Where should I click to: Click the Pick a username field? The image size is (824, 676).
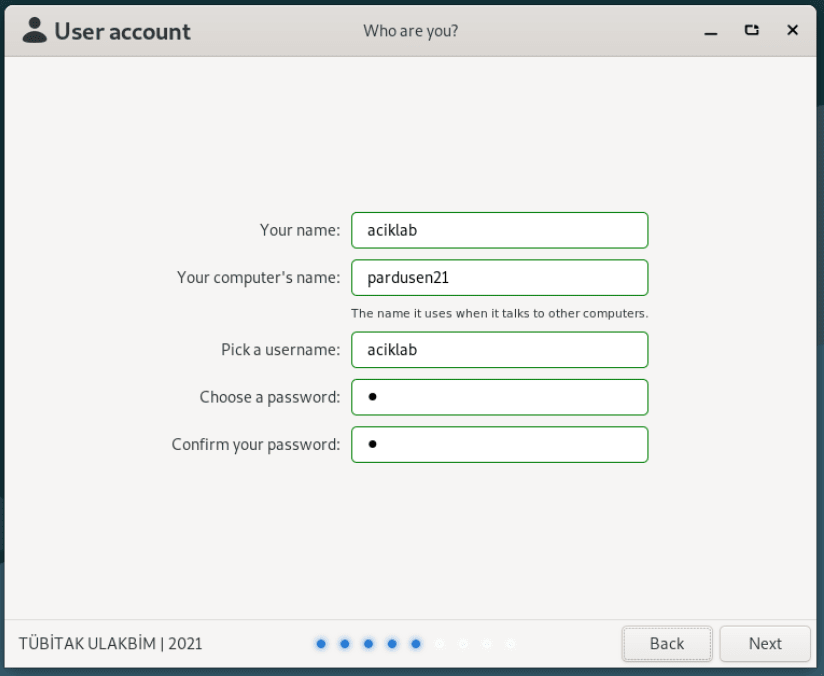[499, 350]
